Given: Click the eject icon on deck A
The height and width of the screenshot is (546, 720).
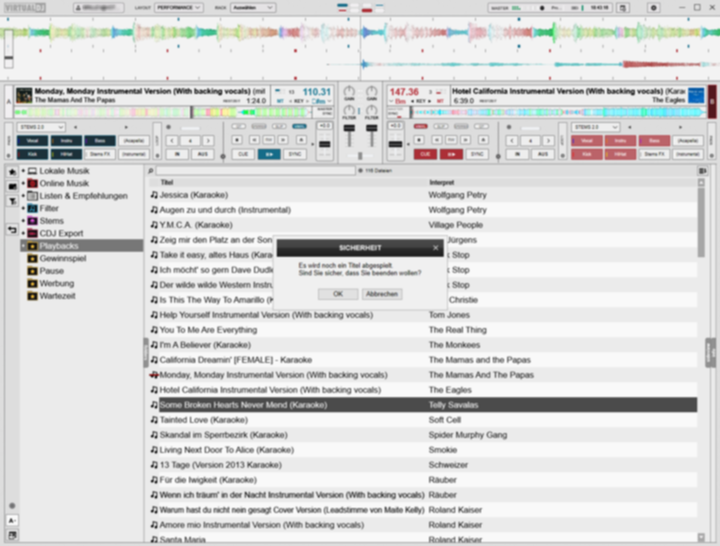Looking at the screenshot, I should click(301, 140).
